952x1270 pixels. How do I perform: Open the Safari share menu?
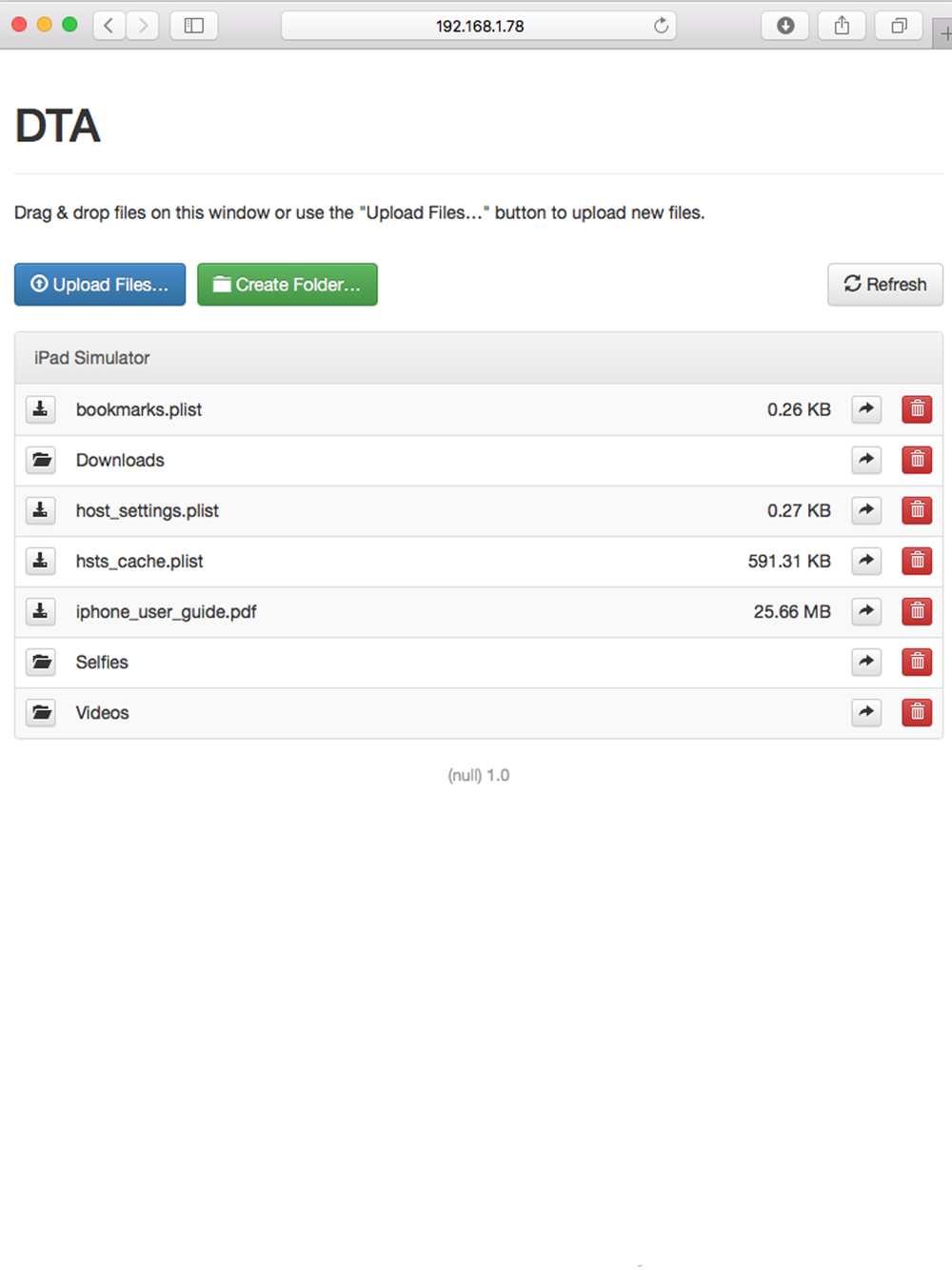(842, 26)
